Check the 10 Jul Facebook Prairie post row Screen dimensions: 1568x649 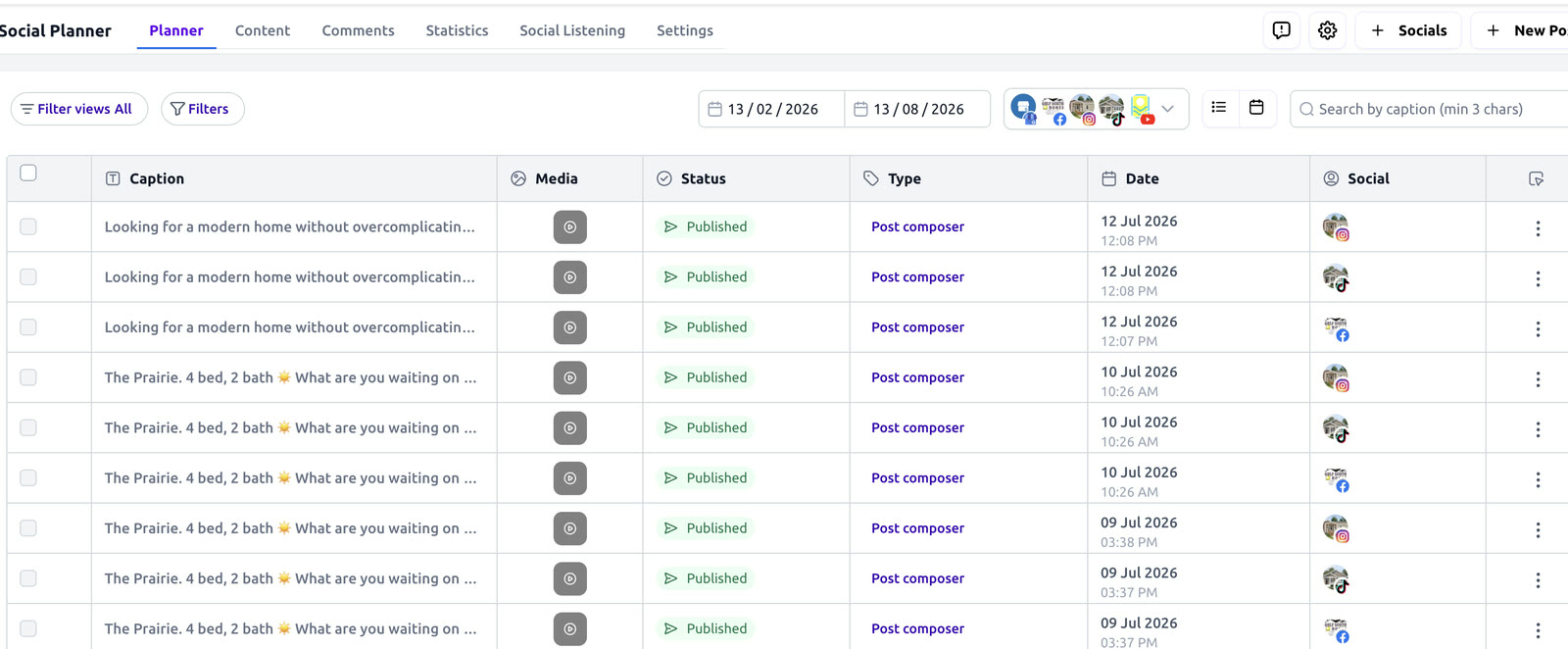[x=28, y=478]
